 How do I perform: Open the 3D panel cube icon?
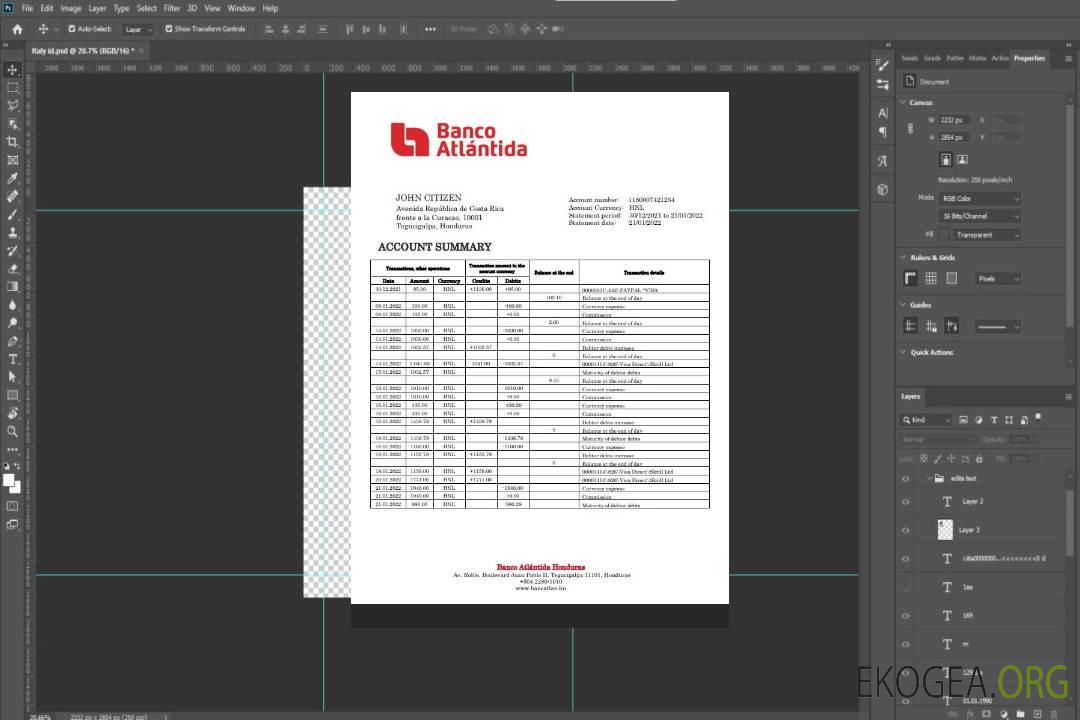pos(883,189)
